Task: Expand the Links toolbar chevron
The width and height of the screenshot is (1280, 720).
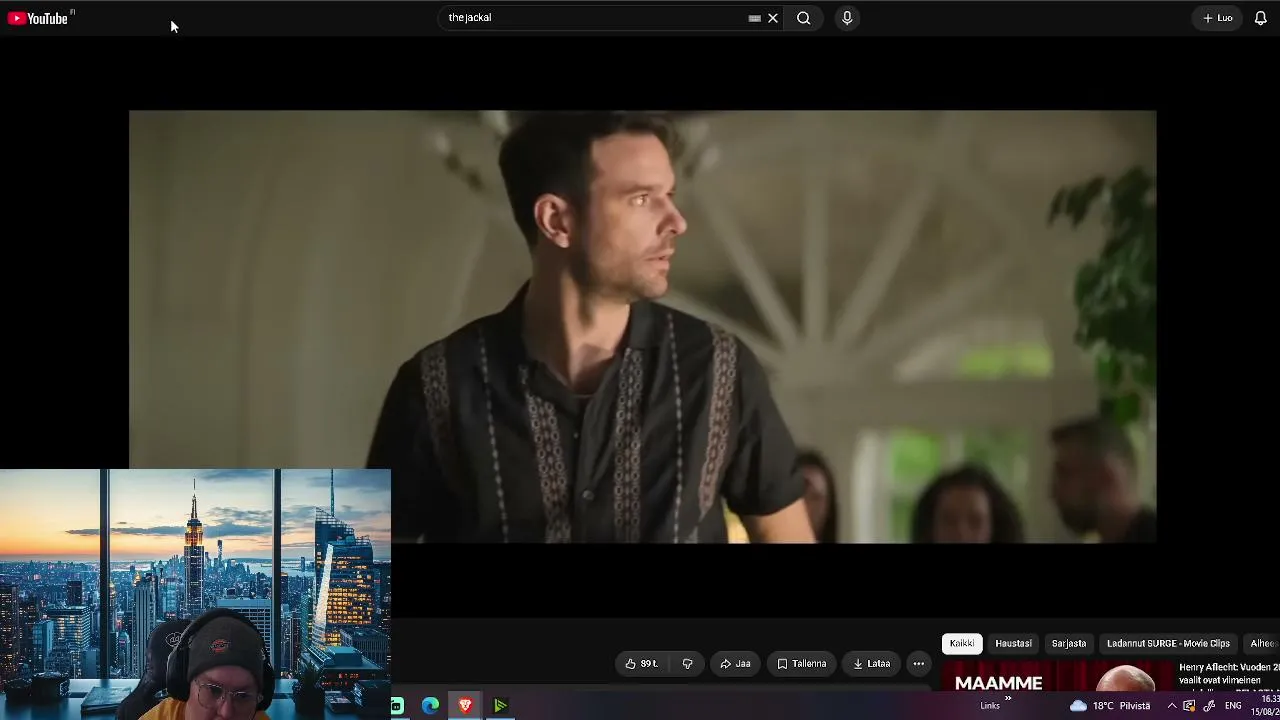Action: click(x=1008, y=699)
